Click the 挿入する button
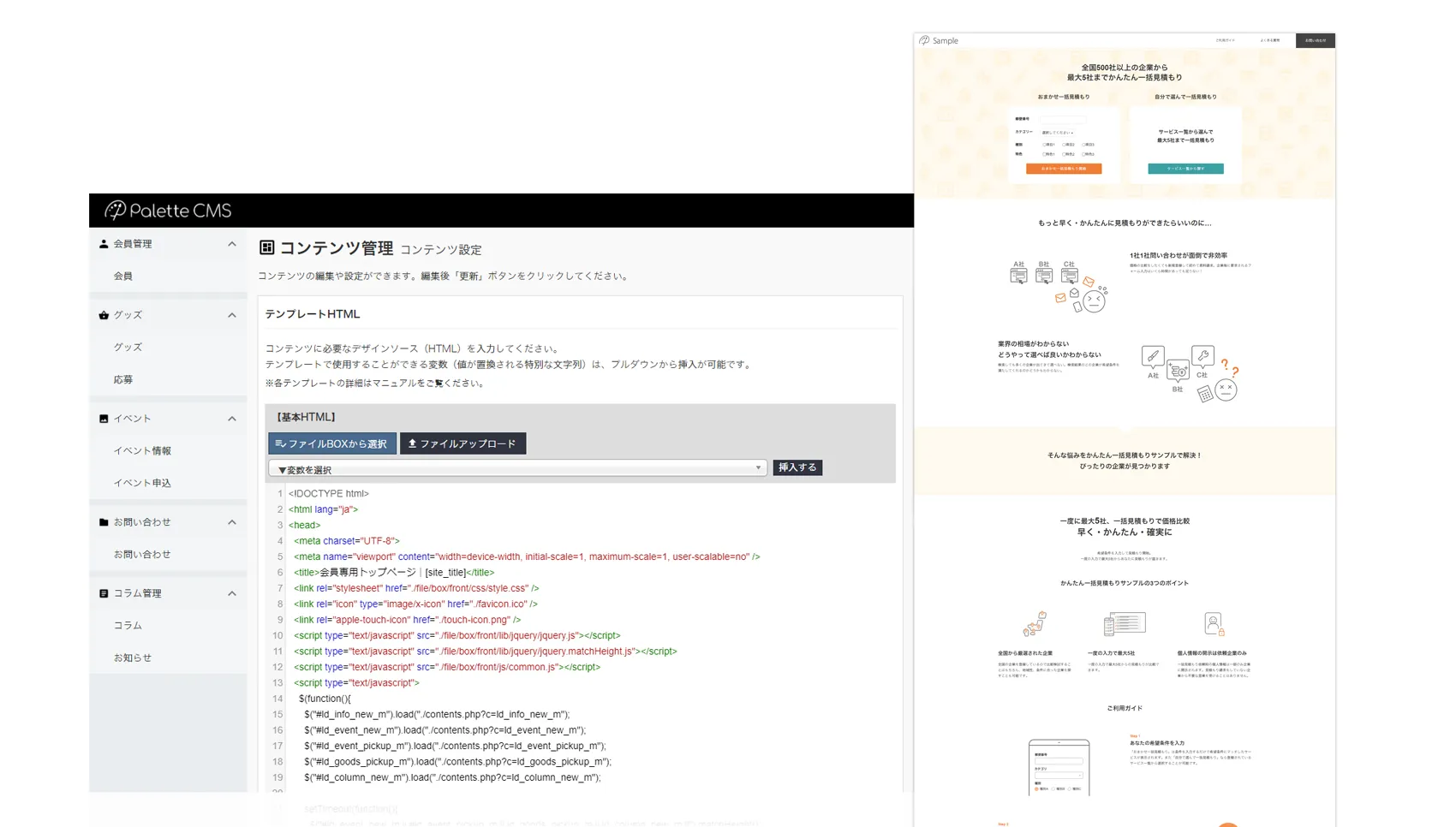 click(x=797, y=467)
